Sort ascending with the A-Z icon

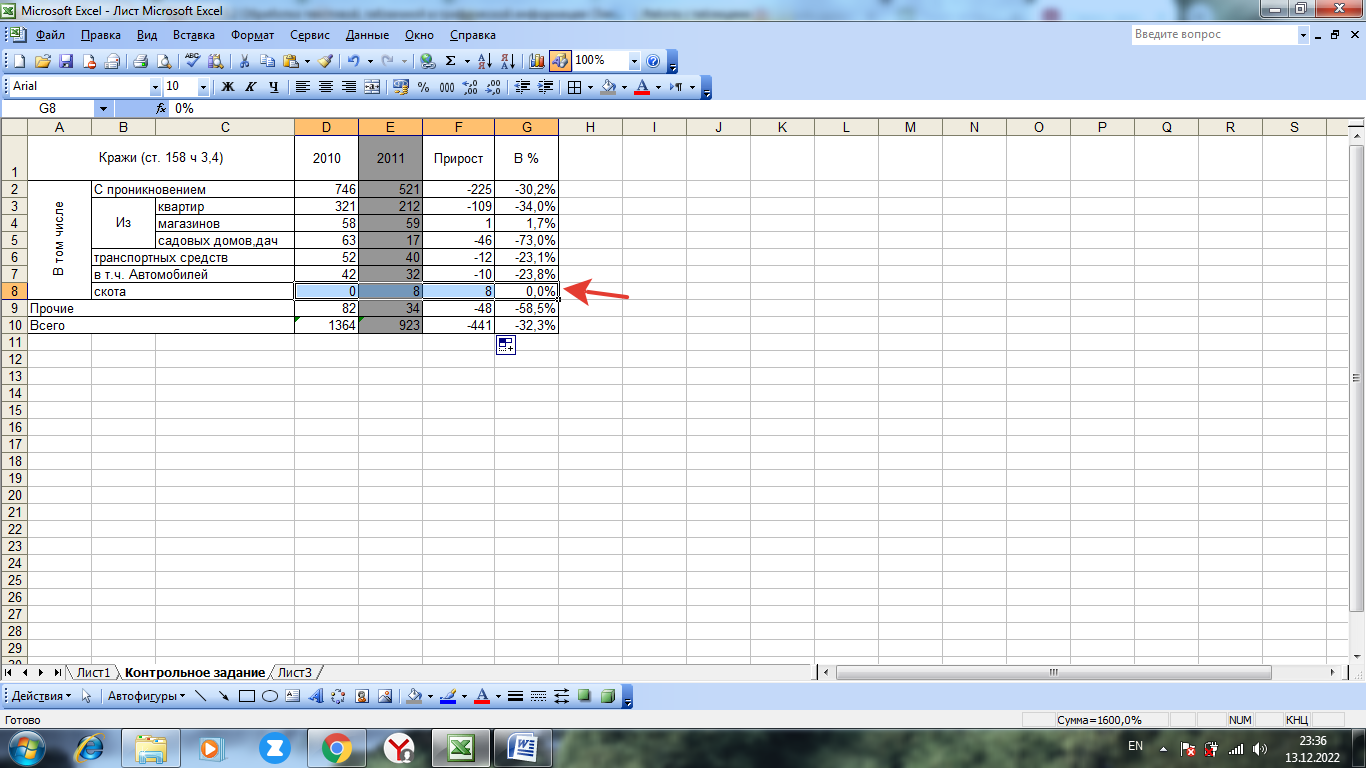tap(484, 61)
